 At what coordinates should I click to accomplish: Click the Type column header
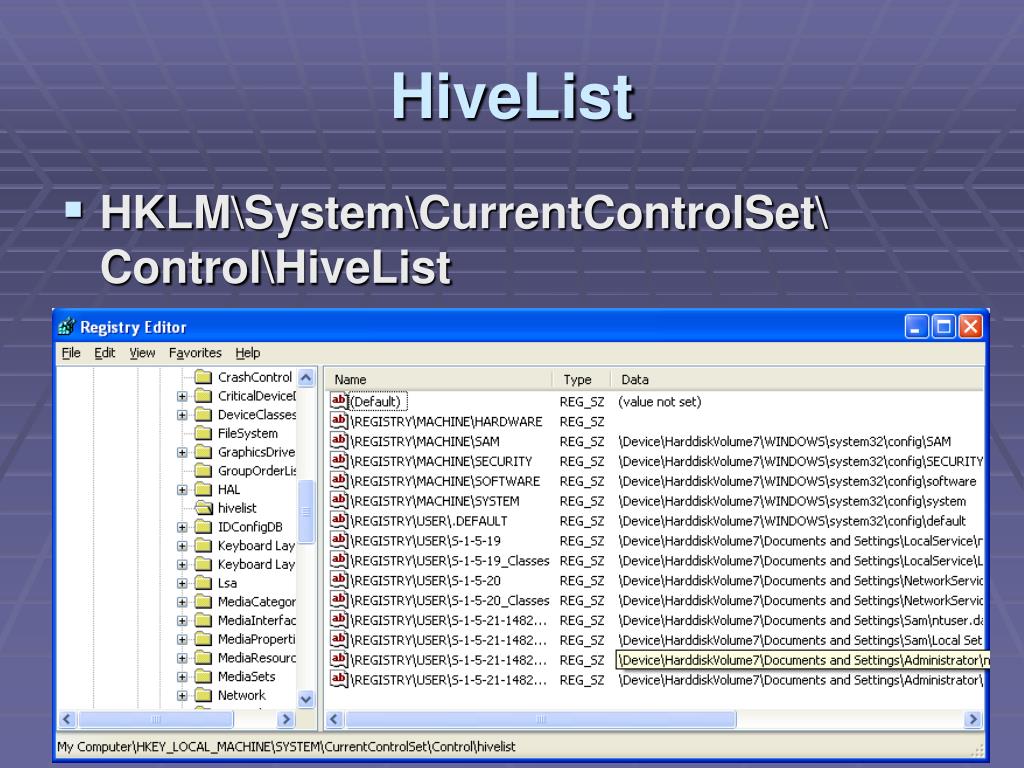pos(581,379)
